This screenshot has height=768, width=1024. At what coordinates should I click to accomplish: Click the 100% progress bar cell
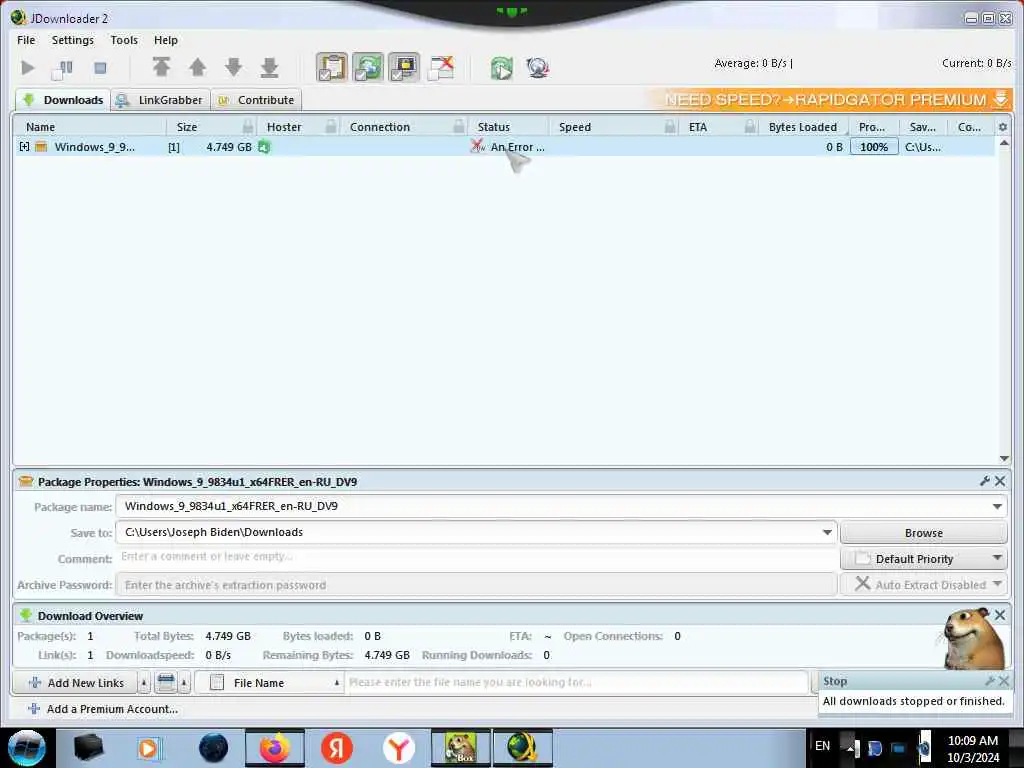[x=874, y=147]
